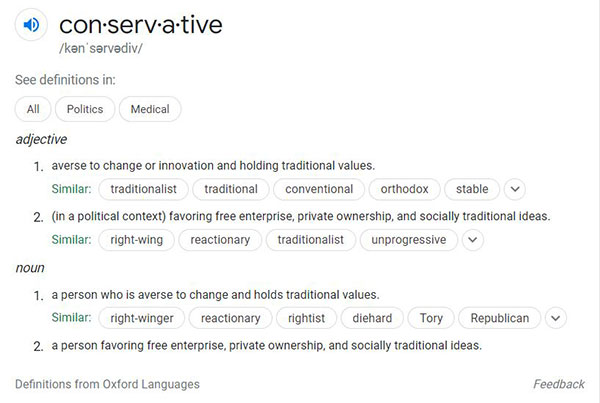Click the 'Republican' synonym chip
The width and height of the screenshot is (600, 403).
tap(500, 318)
